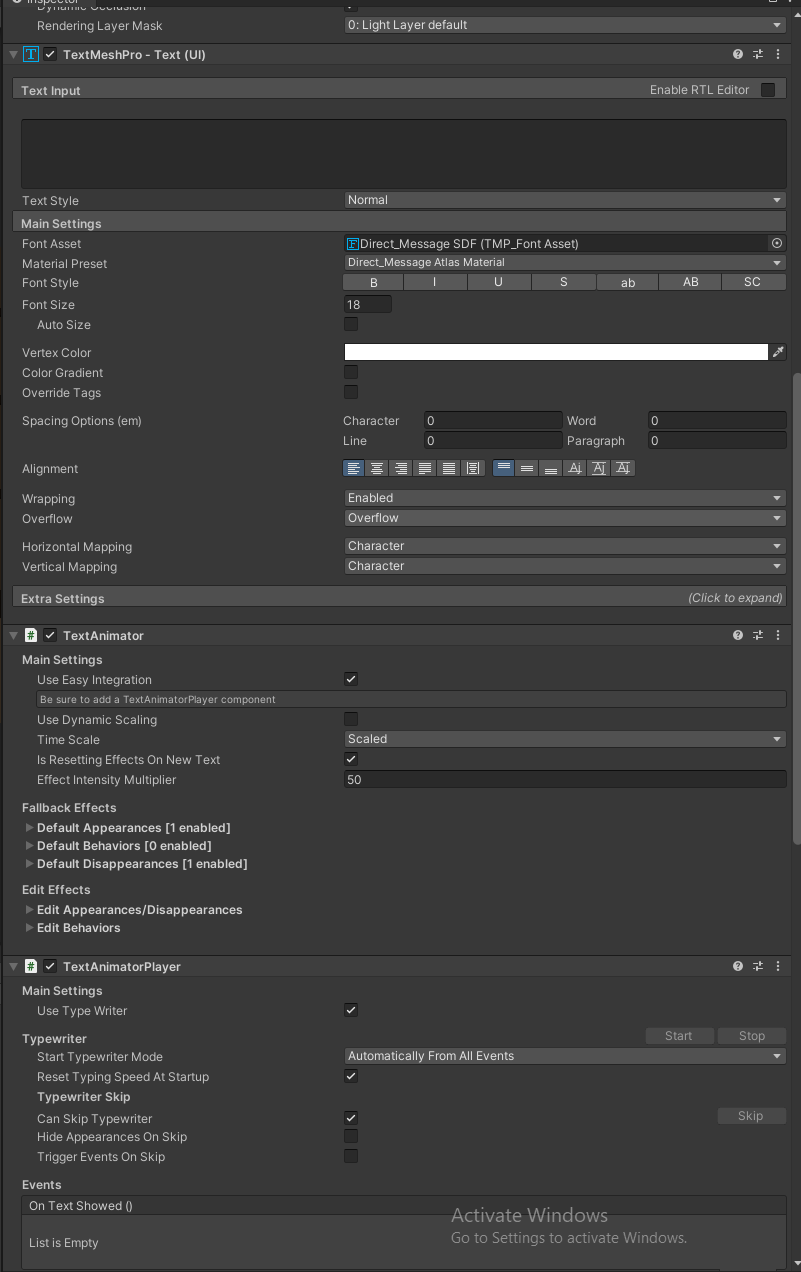Open the Wrapping dropdown
Viewport: 801px width, 1272px height.
pos(564,498)
